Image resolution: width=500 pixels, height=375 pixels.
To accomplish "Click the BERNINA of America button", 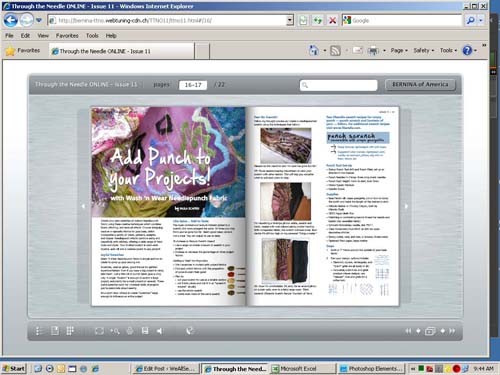I will (420, 85).
